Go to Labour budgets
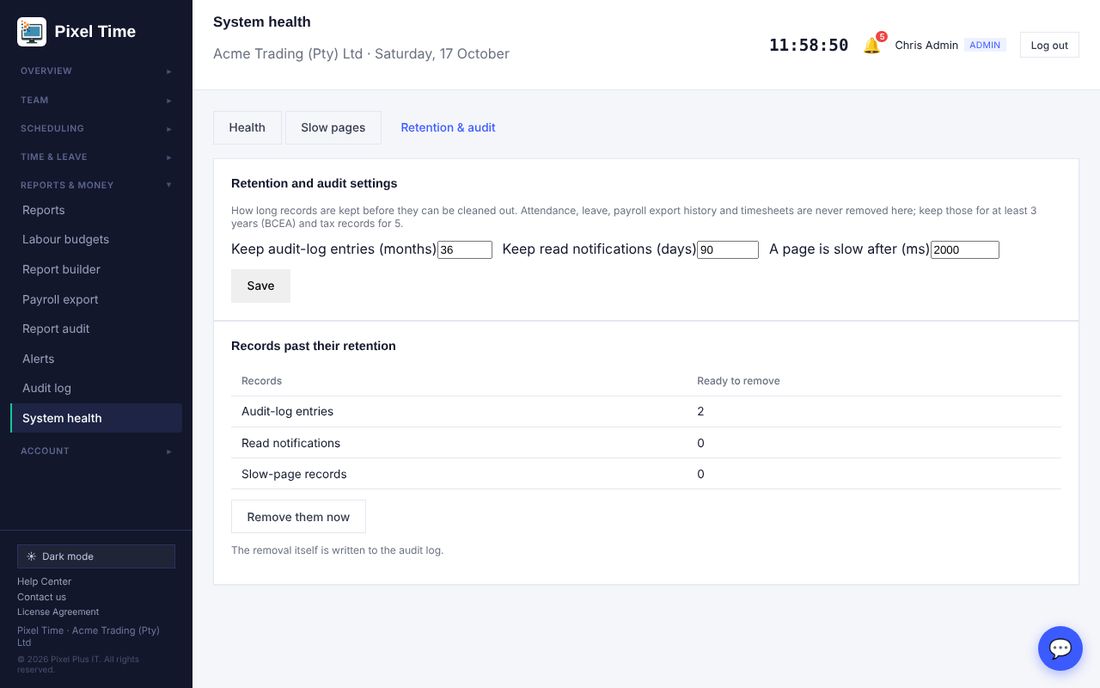Image resolution: width=1100 pixels, height=688 pixels. [96, 240]
